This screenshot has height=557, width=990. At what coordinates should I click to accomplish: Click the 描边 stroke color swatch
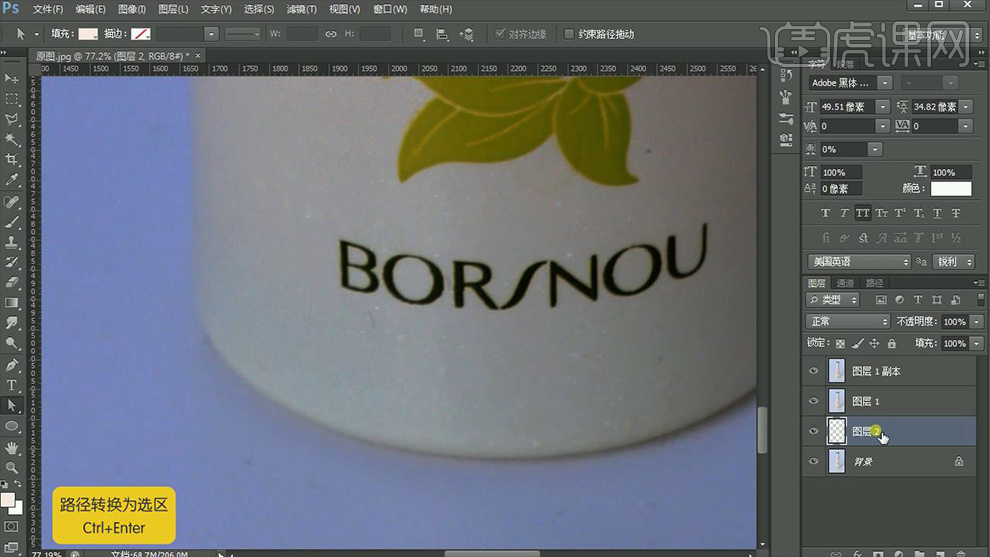(x=141, y=34)
